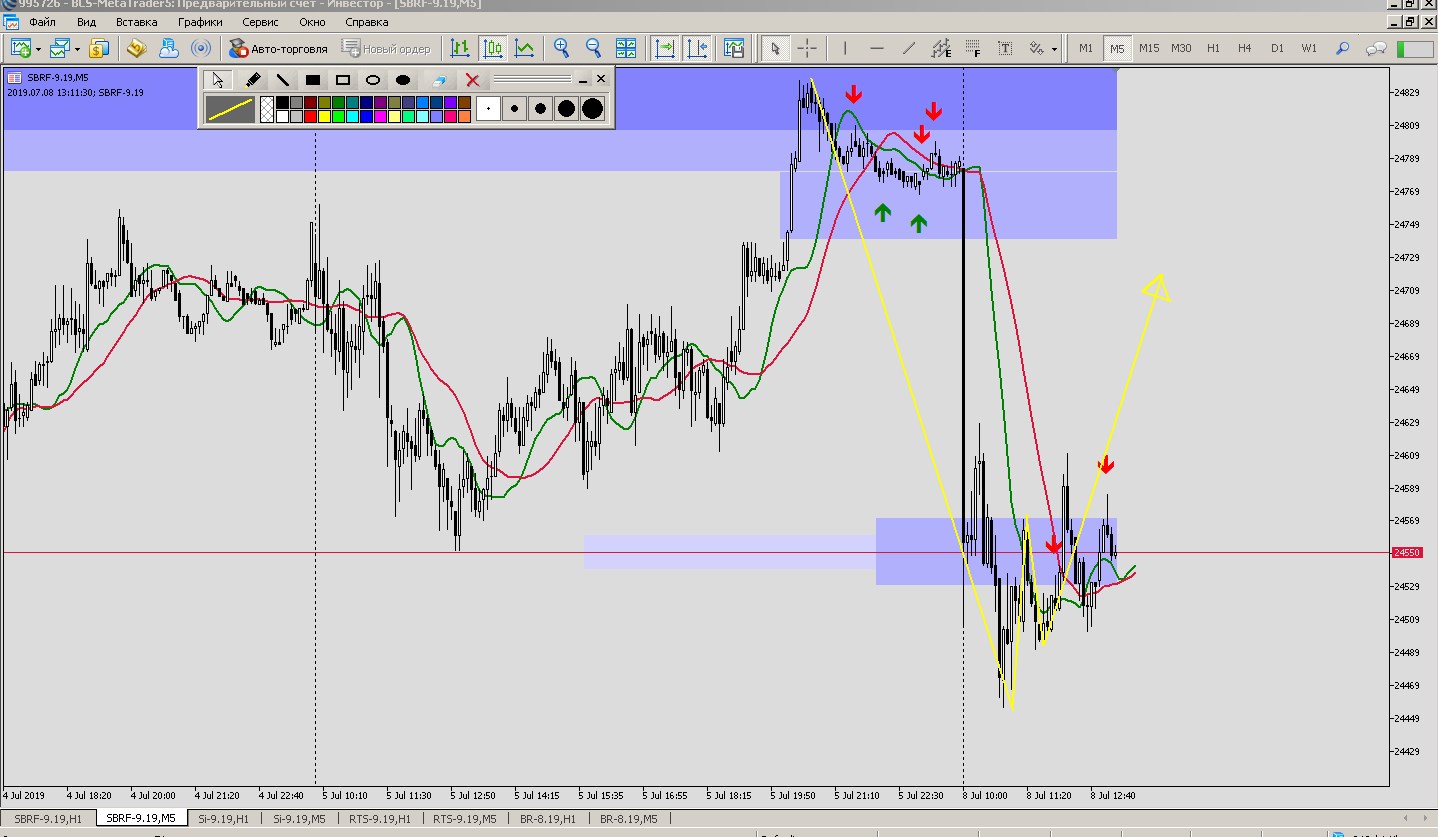This screenshot has width=1438, height=837.
Task: Switch to D1 timeframe
Action: pos(1277,48)
